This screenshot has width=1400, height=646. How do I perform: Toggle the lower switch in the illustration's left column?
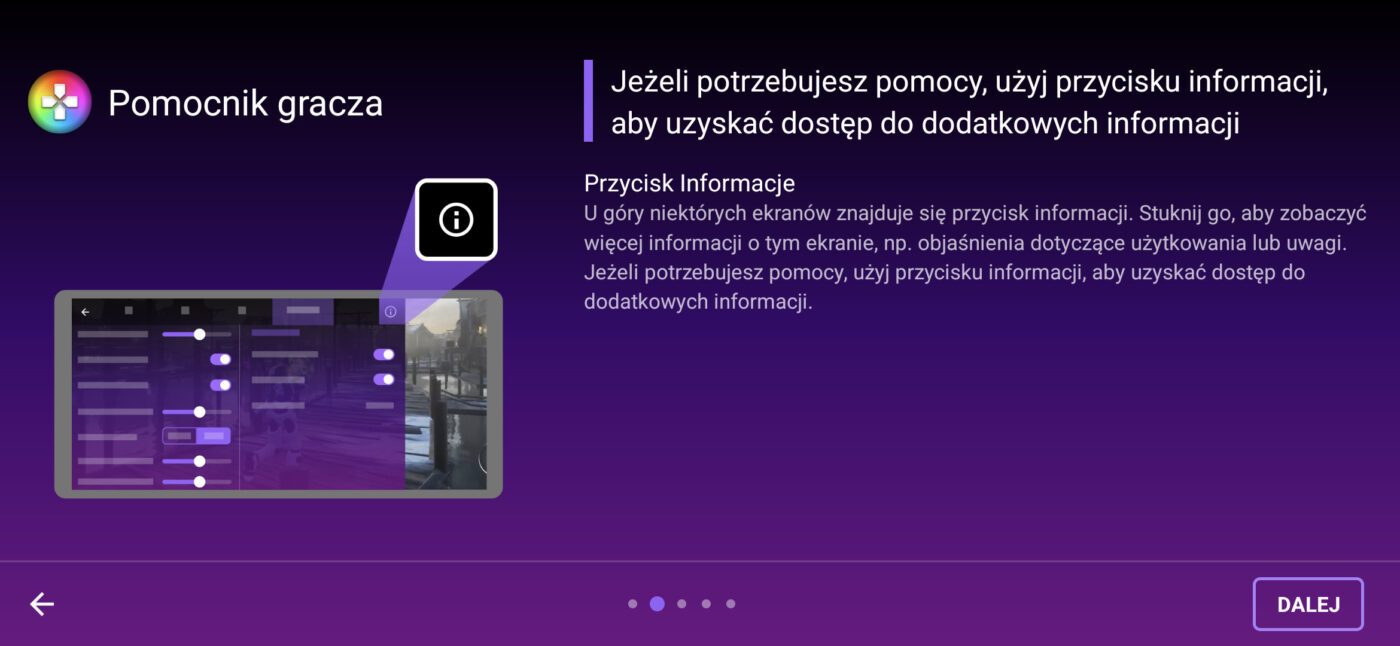tap(220, 385)
